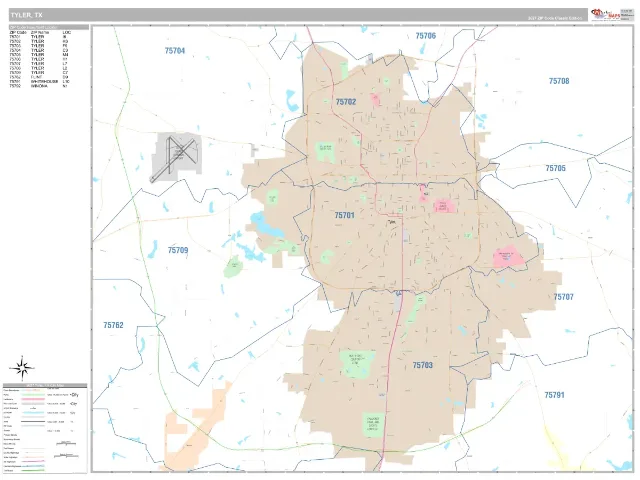640x480 pixels.
Task: Click the edition text in title bar
Action: (x=555, y=18)
